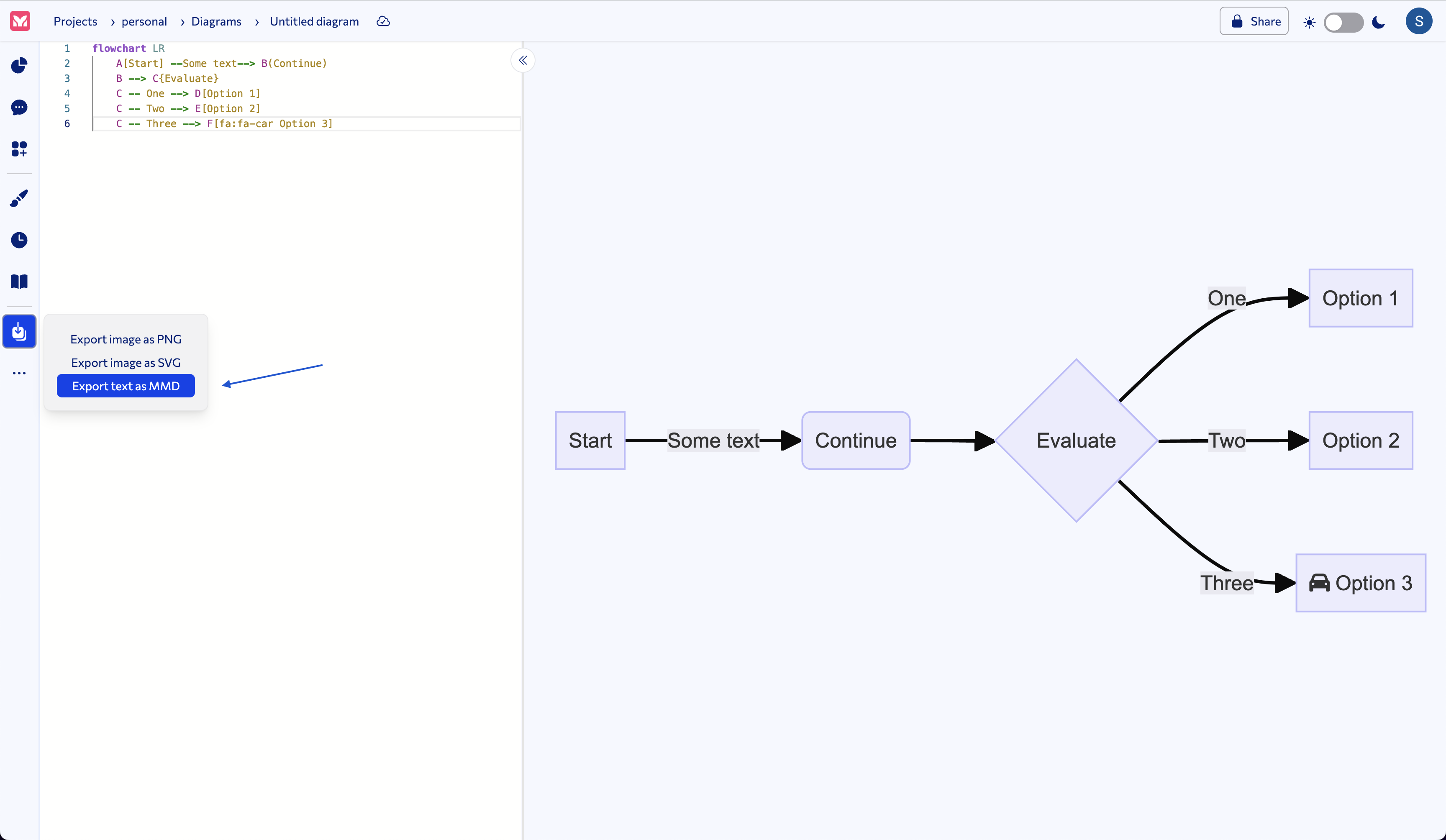Choose Export image as PNG
Screen dimensions: 1446x840
126,338
